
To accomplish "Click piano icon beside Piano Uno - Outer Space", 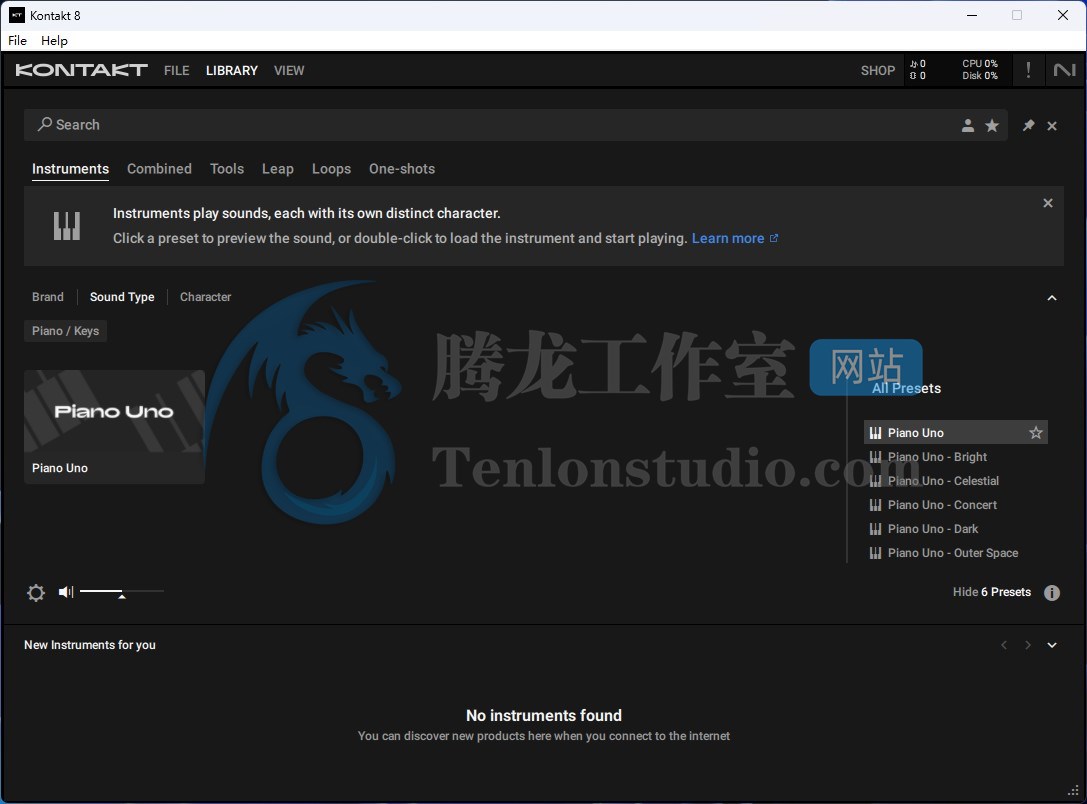I will (876, 553).
